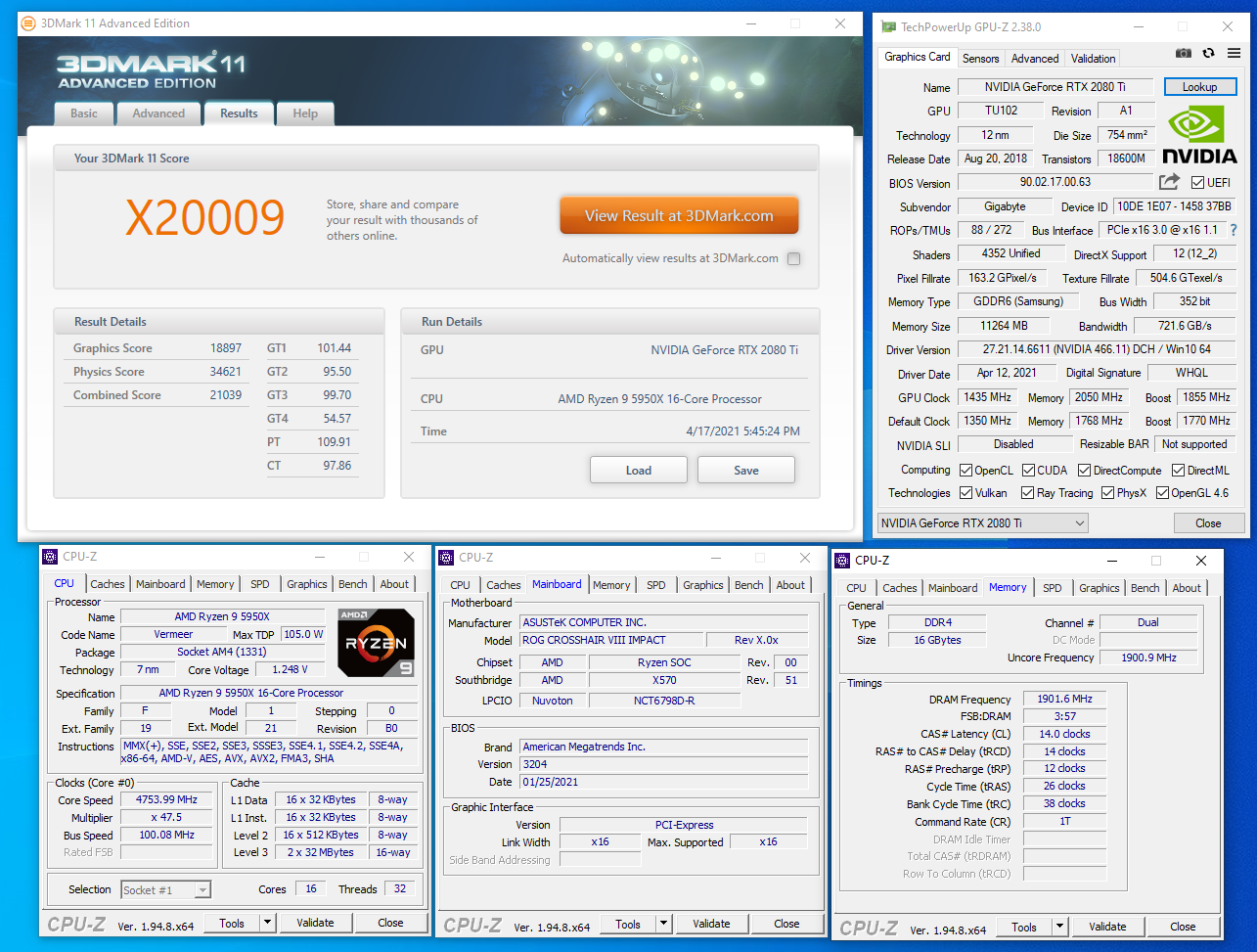The image size is (1257, 952).
Task: Take a GPU-Z screenshot with camera icon
Action: [x=1184, y=55]
